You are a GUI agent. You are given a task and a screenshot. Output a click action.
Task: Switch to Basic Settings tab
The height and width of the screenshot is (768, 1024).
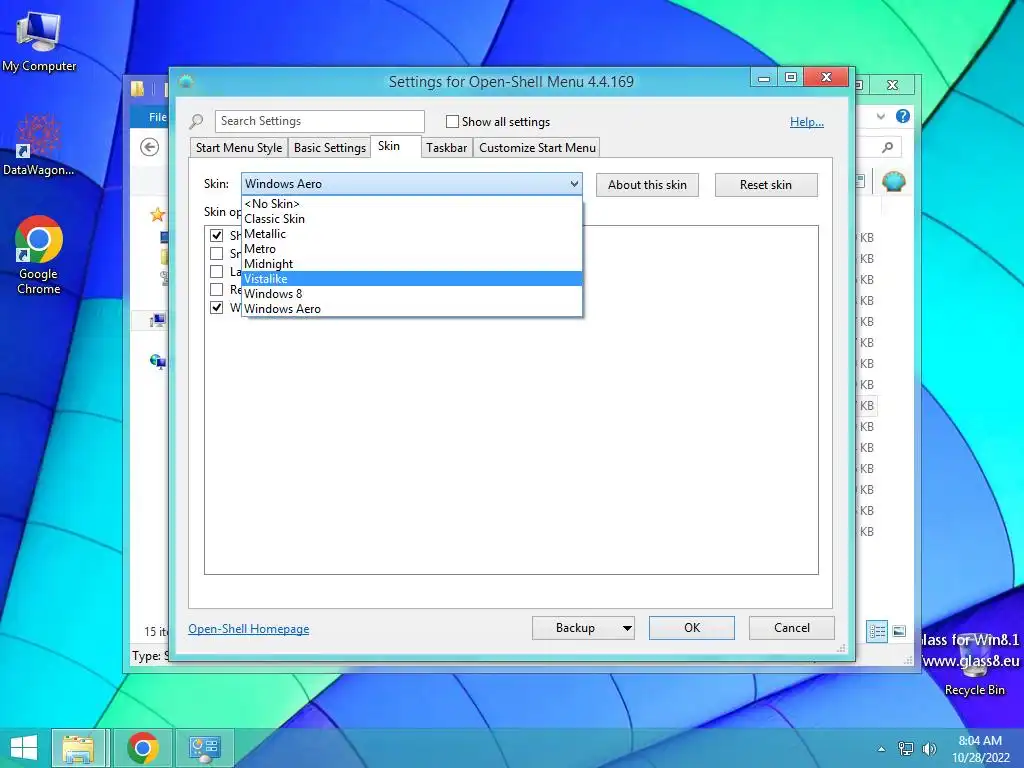(x=330, y=148)
